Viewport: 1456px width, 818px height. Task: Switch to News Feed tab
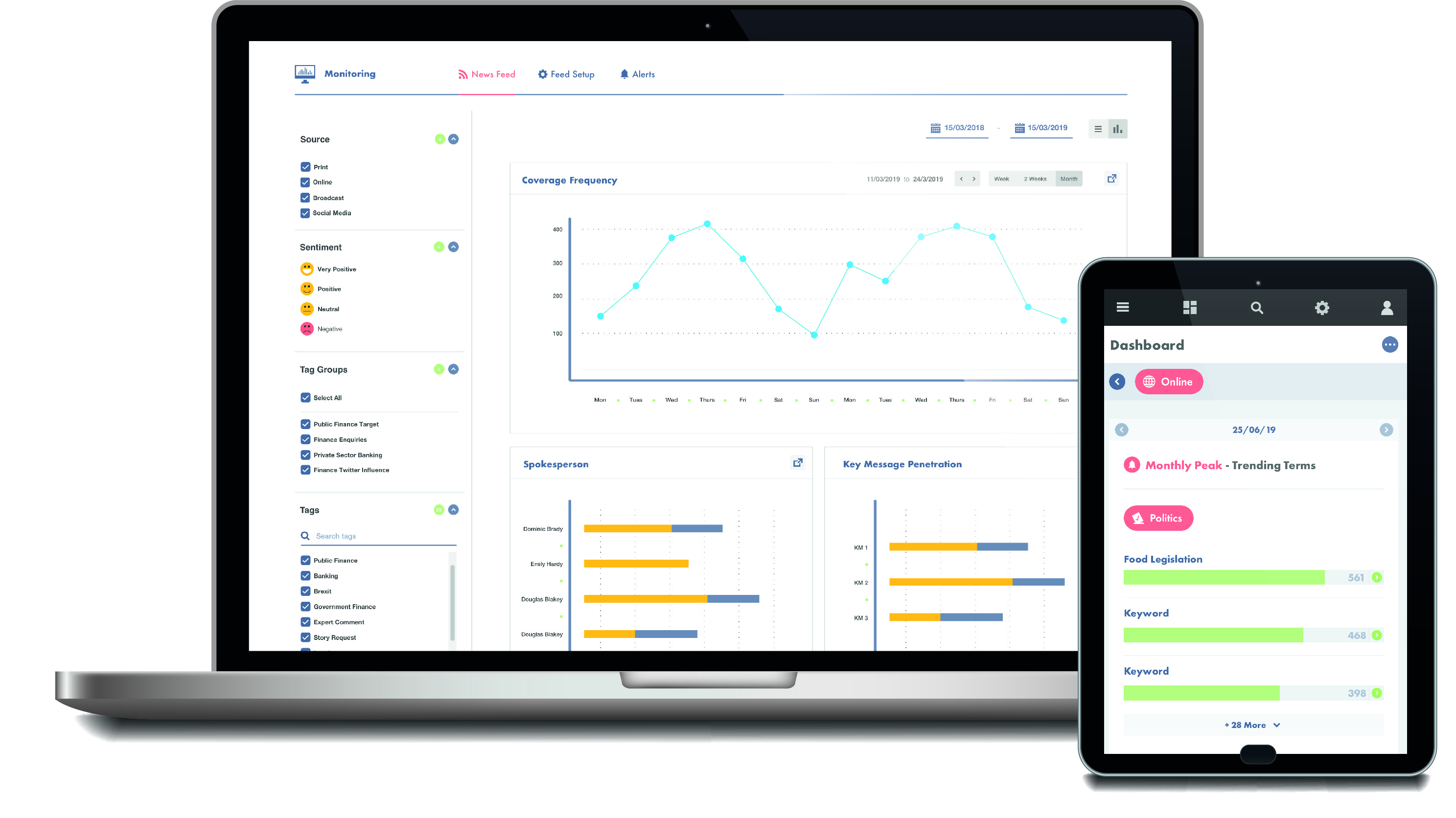click(487, 74)
